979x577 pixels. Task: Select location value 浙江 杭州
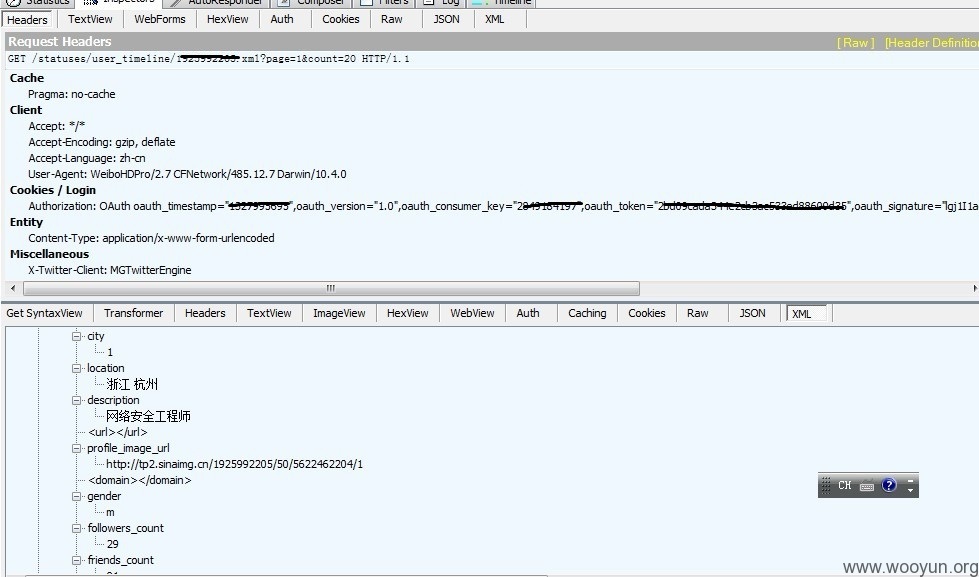click(x=132, y=384)
